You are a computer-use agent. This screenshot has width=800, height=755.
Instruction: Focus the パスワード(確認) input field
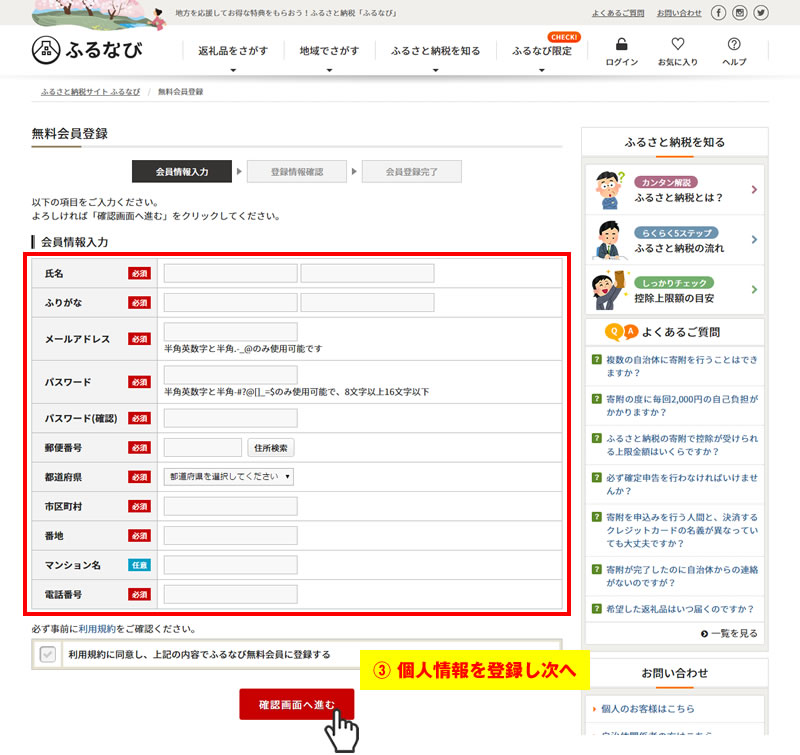pos(231,418)
